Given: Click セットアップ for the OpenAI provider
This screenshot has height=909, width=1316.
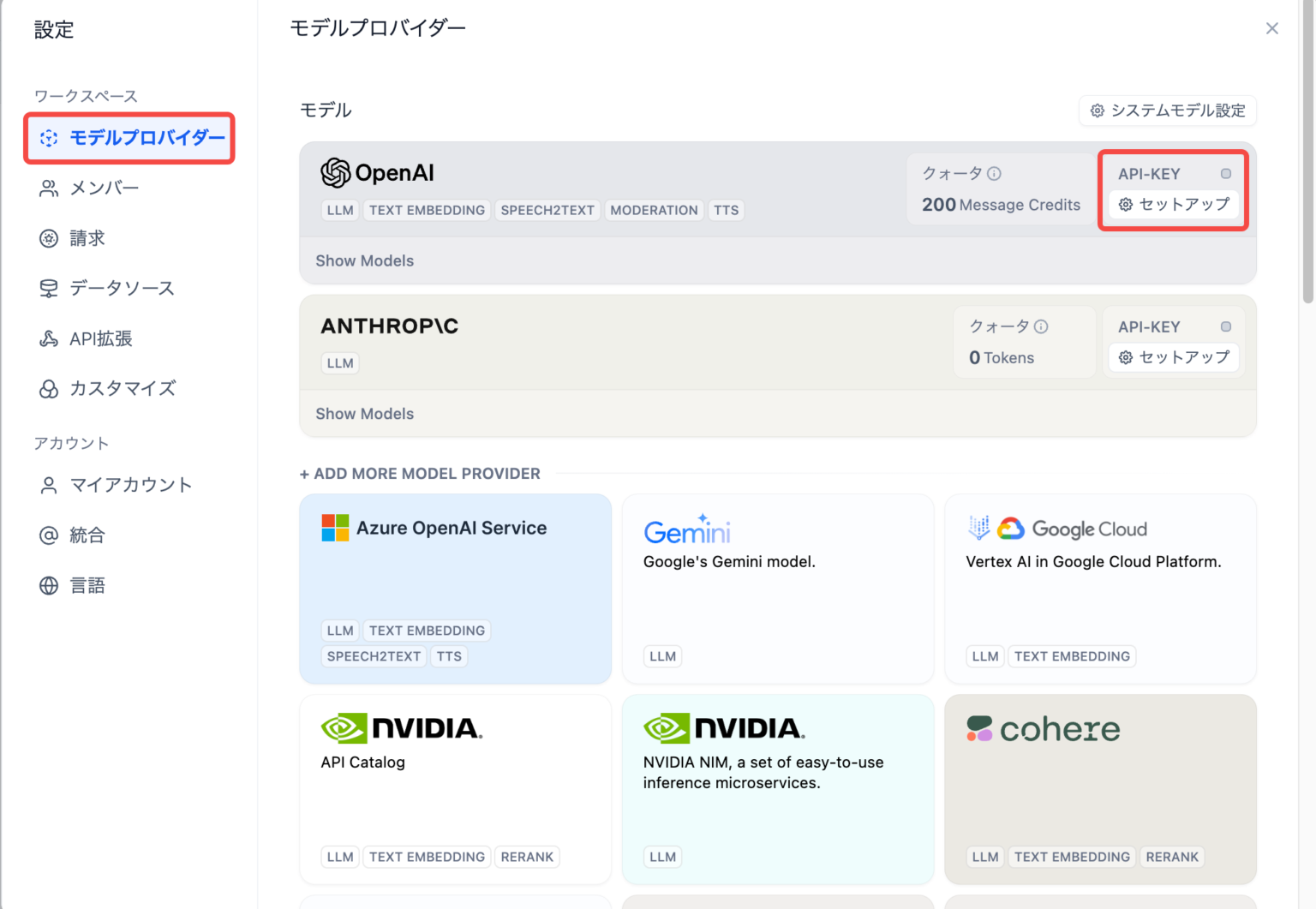Looking at the screenshot, I should (x=1173, y=204).
